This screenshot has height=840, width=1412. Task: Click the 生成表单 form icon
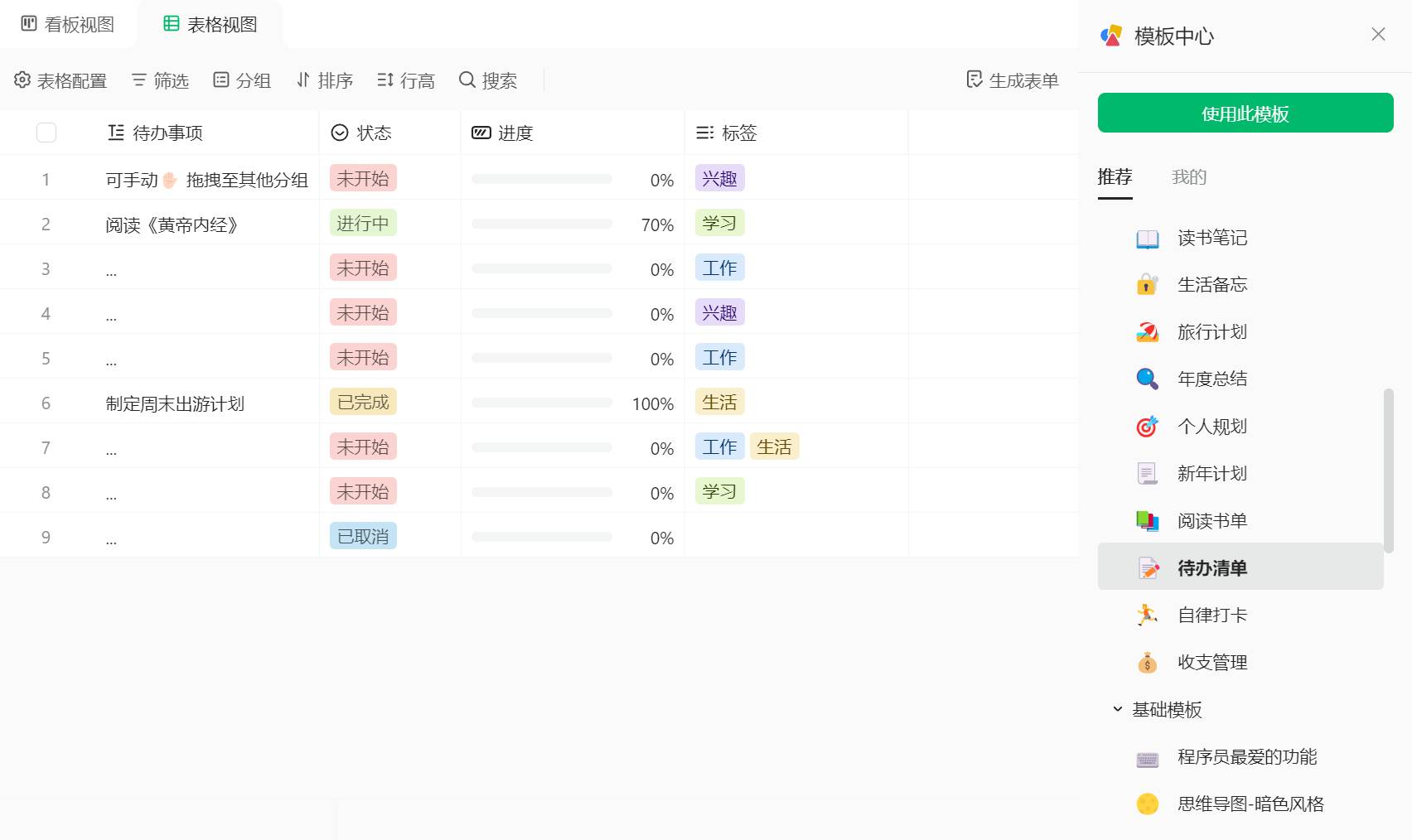[x=974, y=80]
